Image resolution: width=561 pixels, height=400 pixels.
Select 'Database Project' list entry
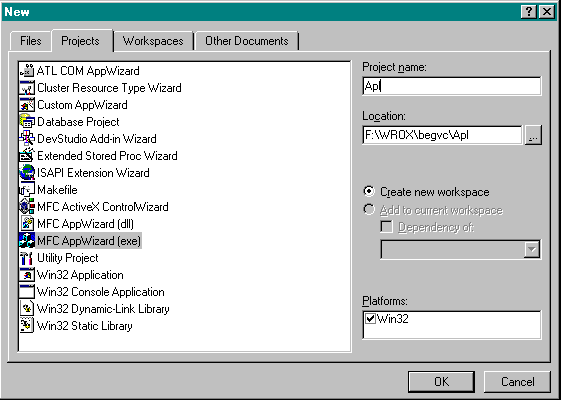click(78, 122)
